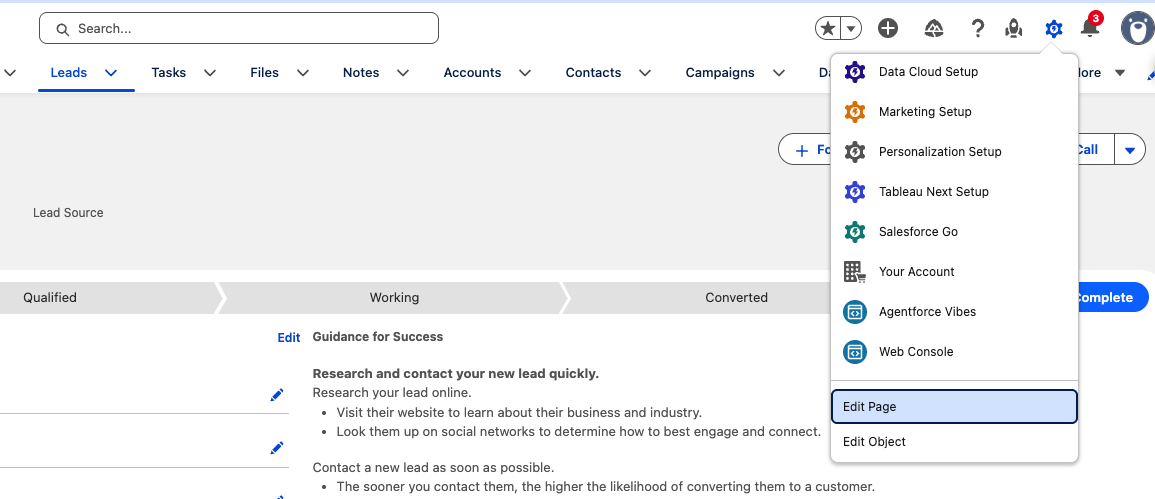Open the Help question mark icon
Image resolution: width=1155 pixels, height=499 pixels.
pos(977,29)
